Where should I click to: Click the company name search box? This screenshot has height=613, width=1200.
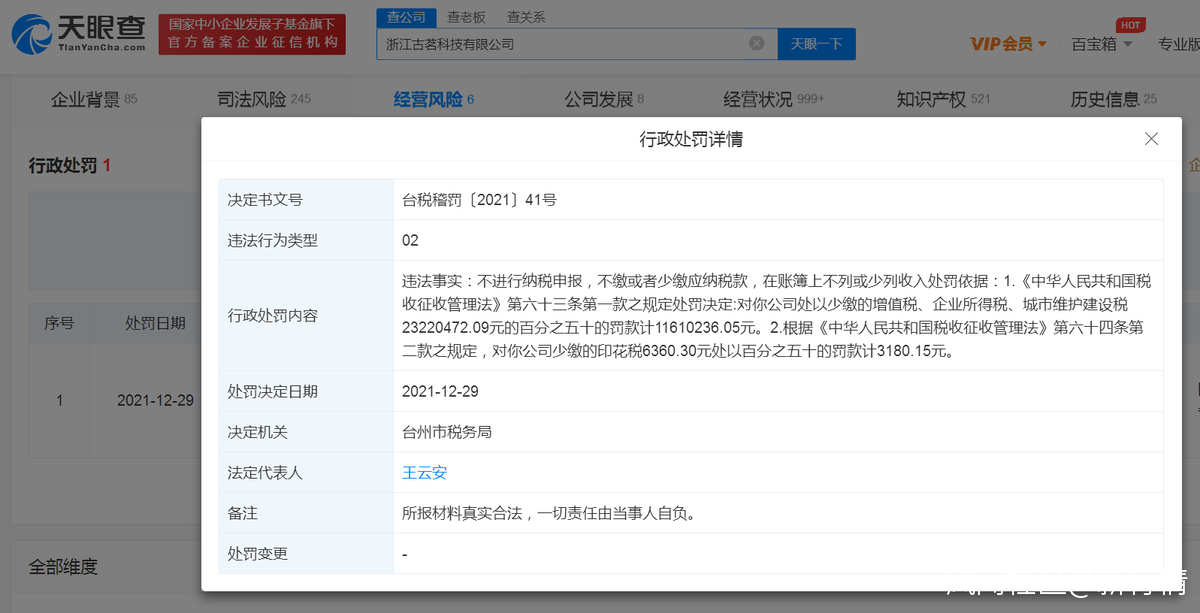tap(560, 44)
